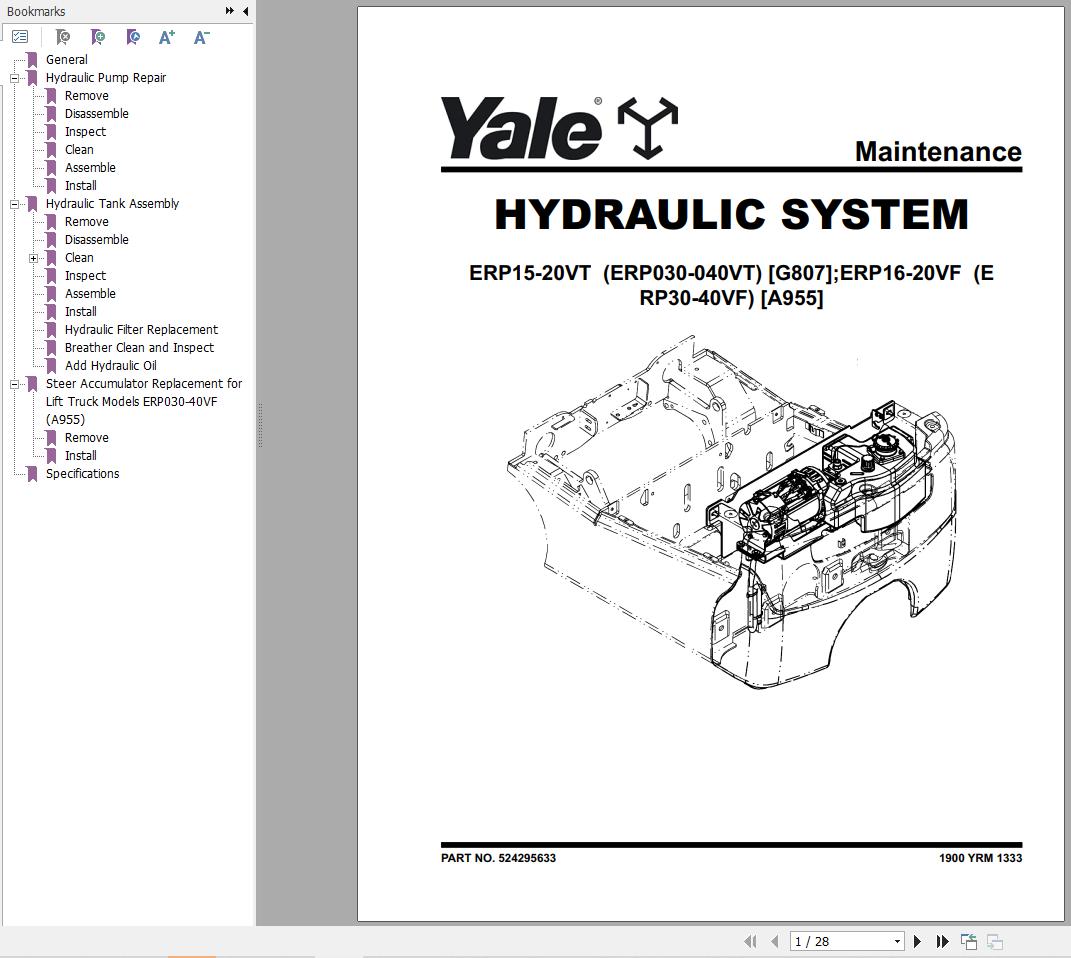Select Install under Steer Accumulator Replacement
The height and width of the screenshot is (958, 1071).
[81, 455]
